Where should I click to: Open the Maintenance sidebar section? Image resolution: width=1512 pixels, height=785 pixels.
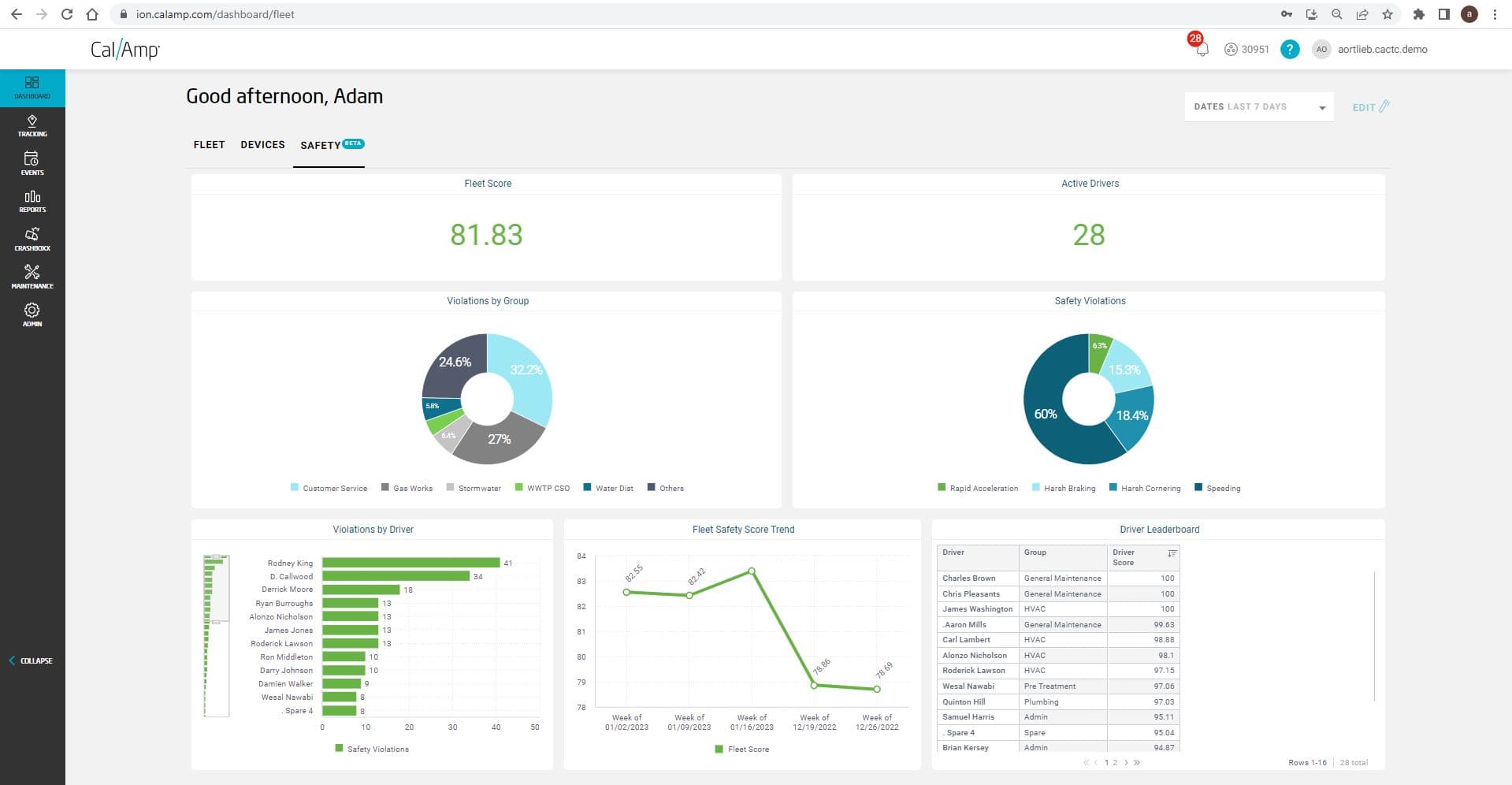32,277
